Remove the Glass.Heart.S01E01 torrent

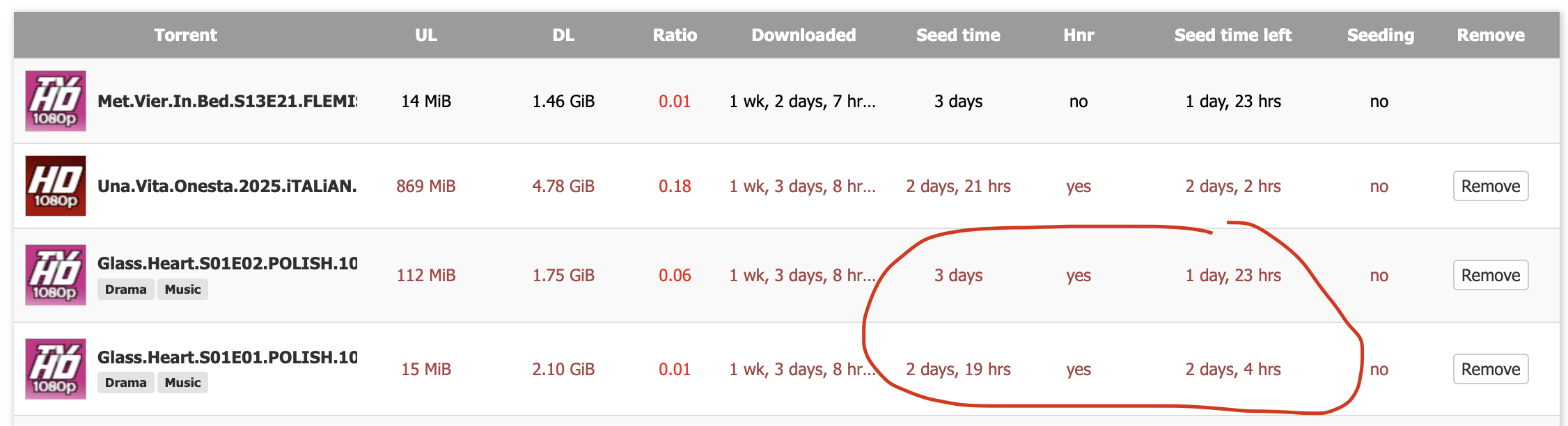click(1490, 370)
